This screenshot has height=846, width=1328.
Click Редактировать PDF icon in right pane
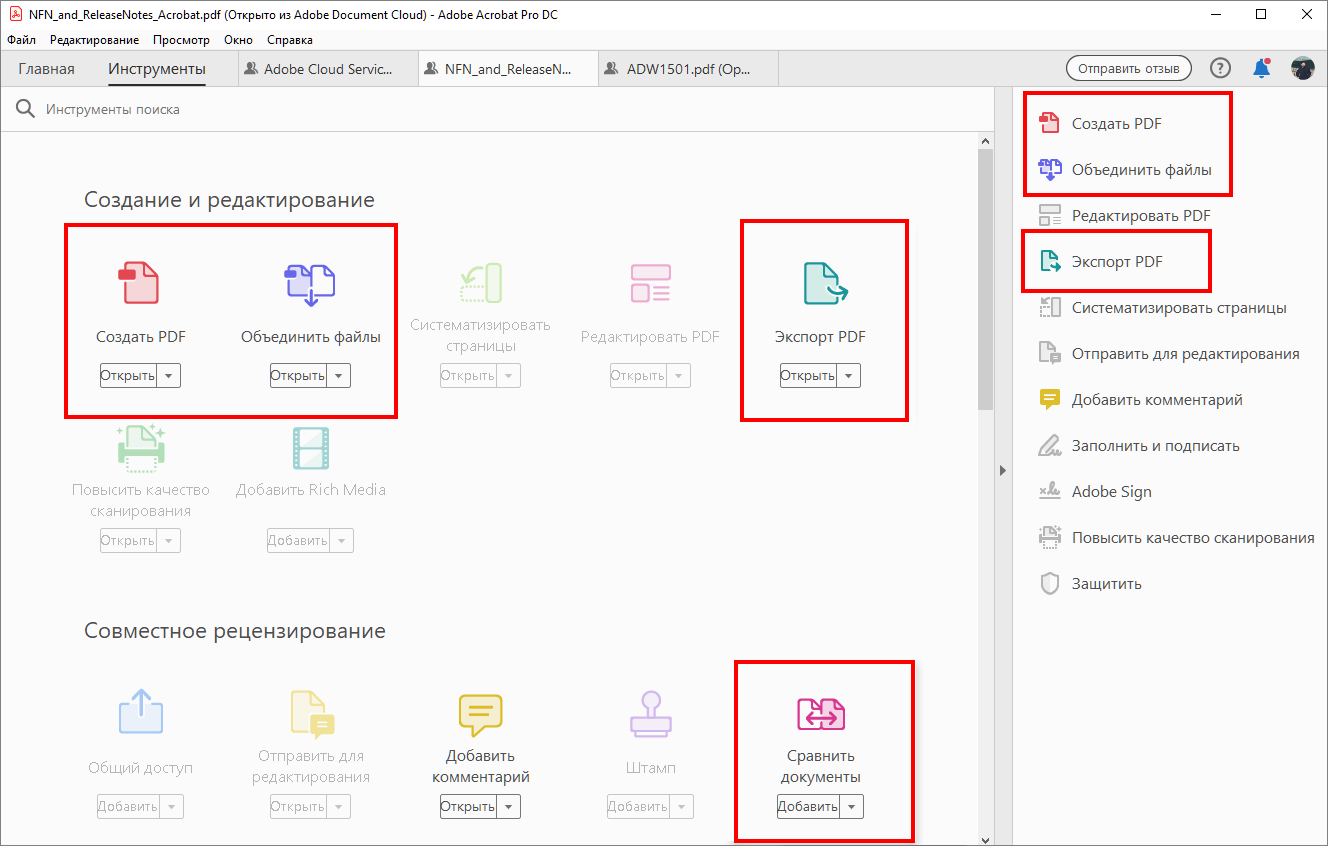[1049, 215]
